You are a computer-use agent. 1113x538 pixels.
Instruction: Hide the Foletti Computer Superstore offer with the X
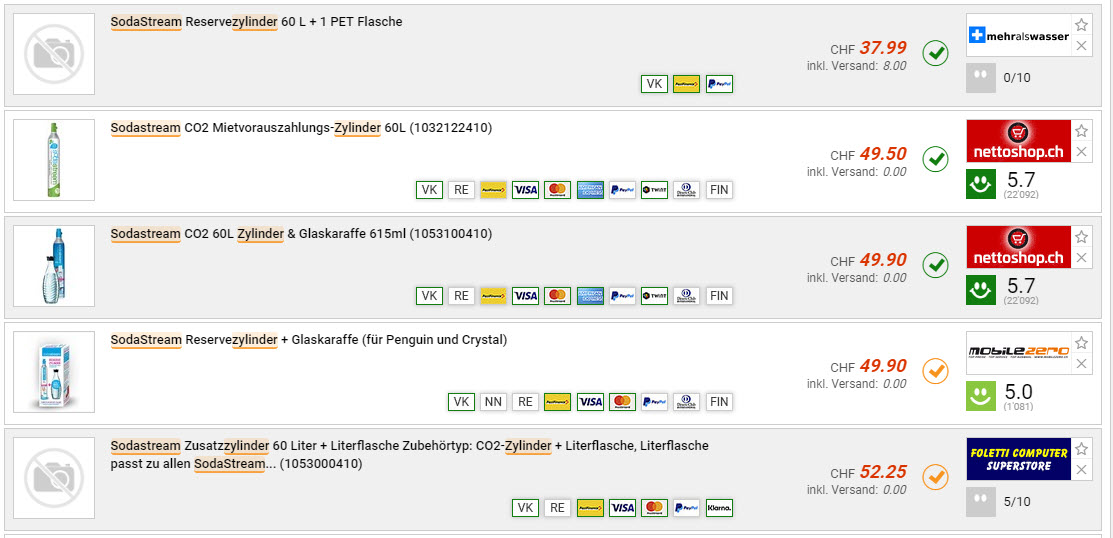click(1081, 470)
